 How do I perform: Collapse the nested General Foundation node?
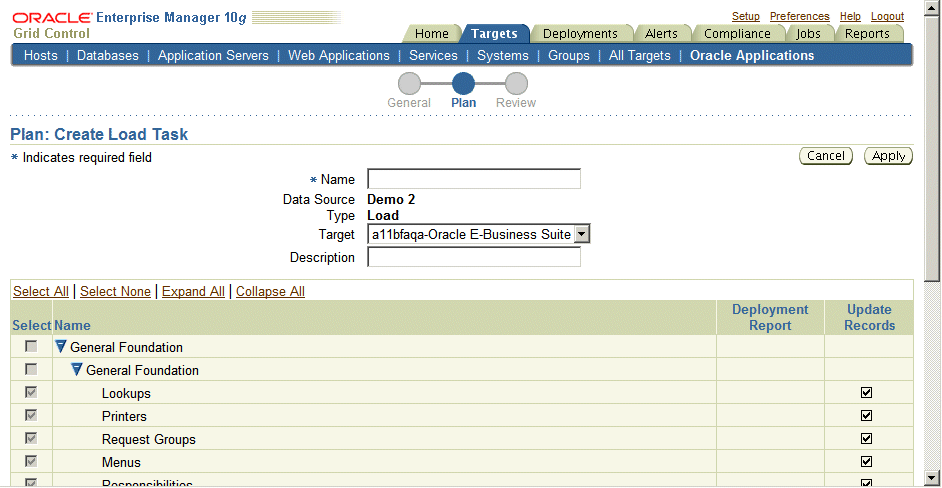[76, 370]
